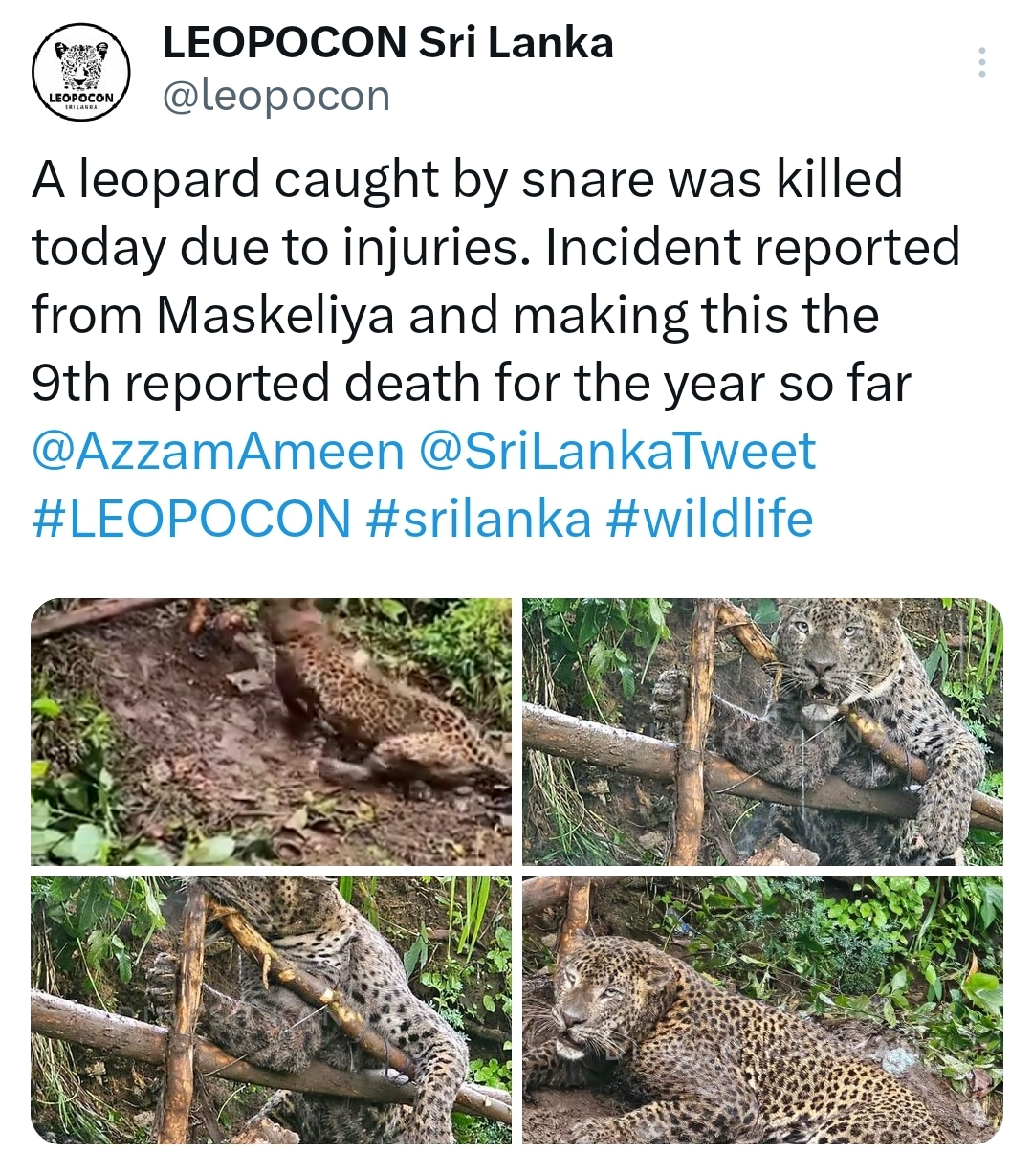Open the LEOPOCON round profile picture
The image size is (1033, 1176).
pos(81,71)
